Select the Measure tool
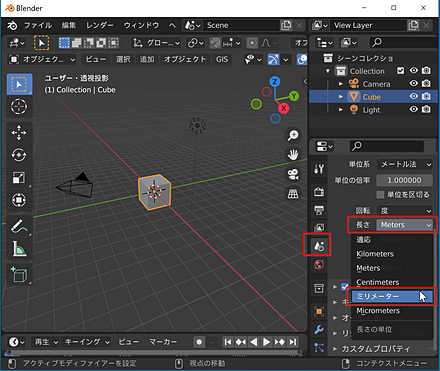 point(19,248)
